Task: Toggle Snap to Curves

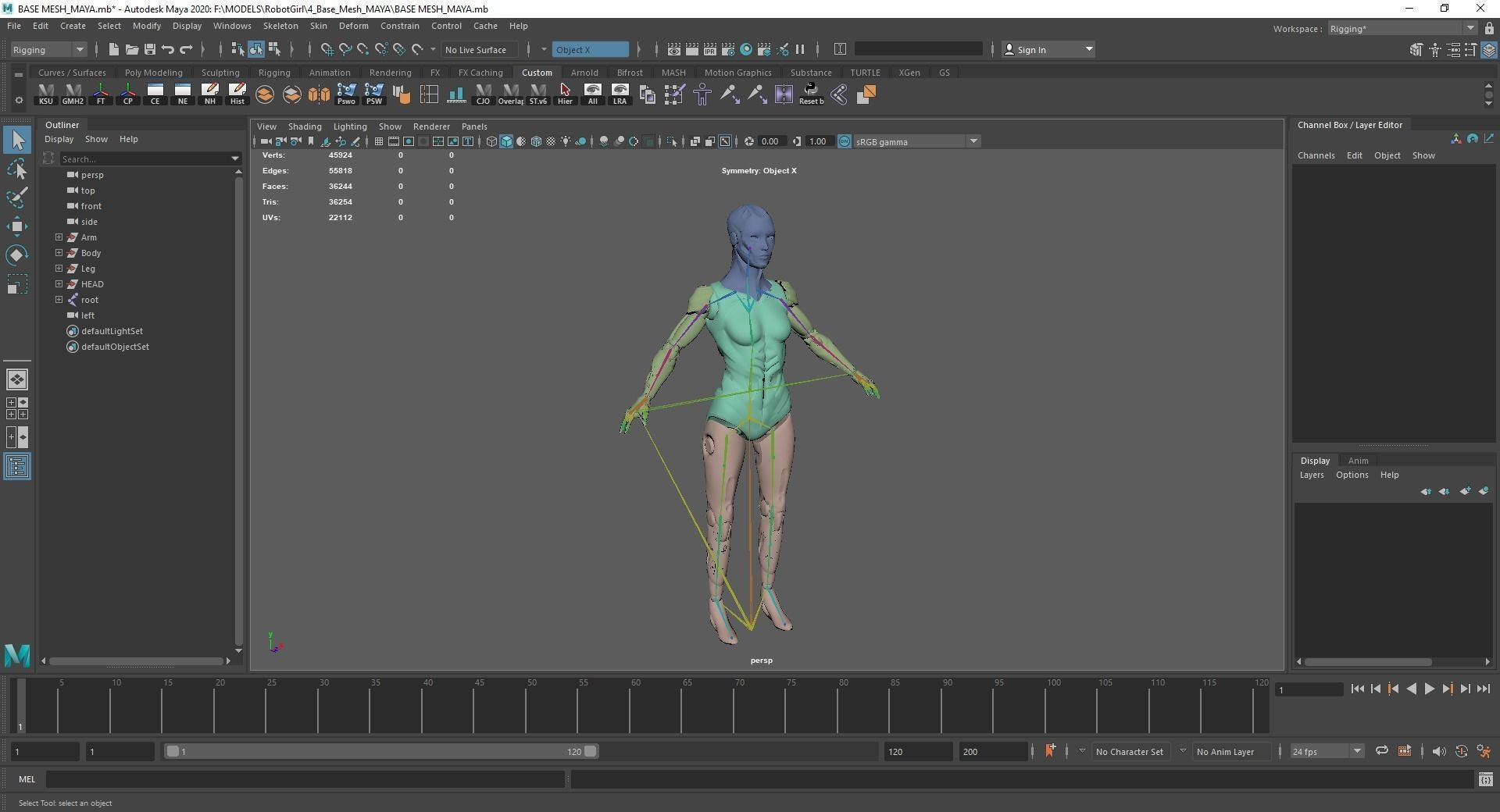Action: click(345, 49)
